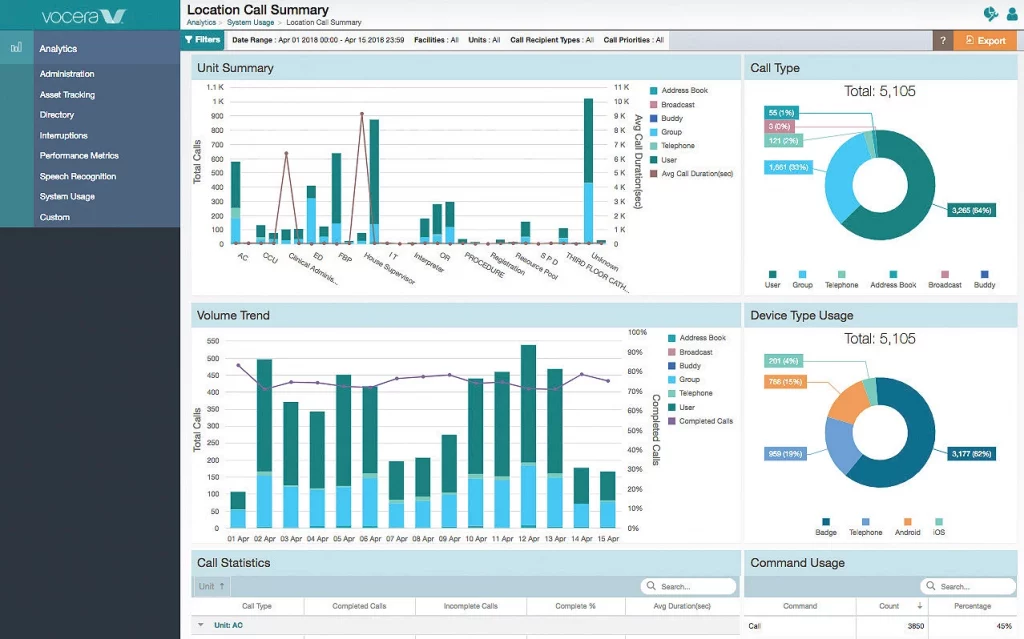
Task: Open the user profile icon top right
Action: click(1012, 13)
